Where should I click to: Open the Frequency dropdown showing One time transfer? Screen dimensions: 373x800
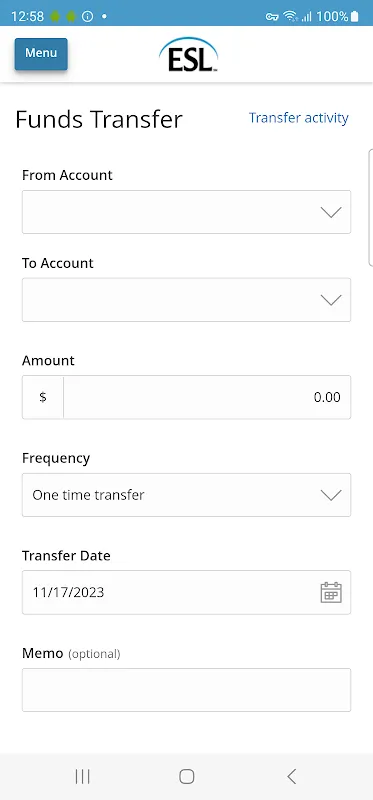[186, 495]
